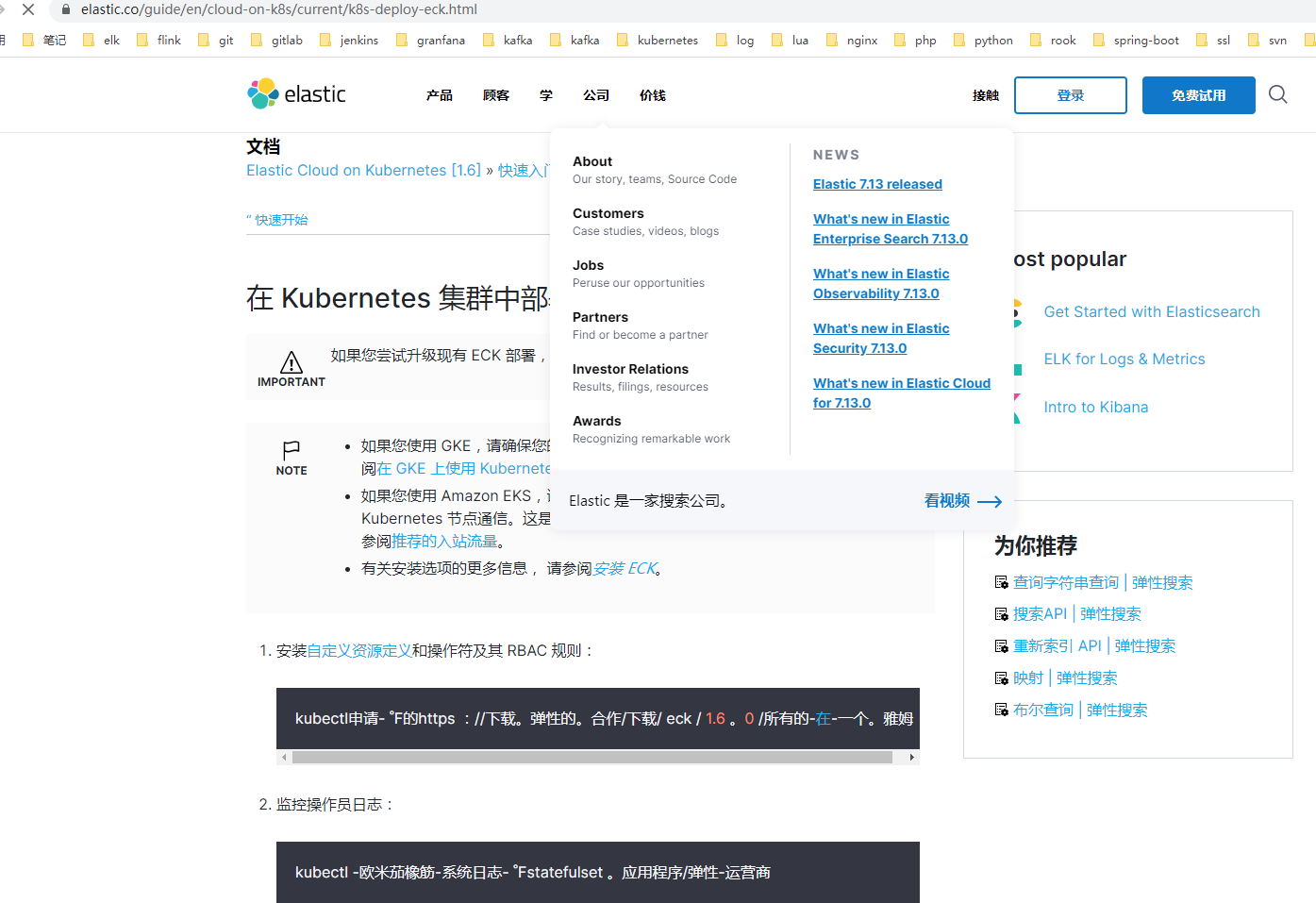Image resolution: width=1316 pixels, height=903 pixels.
Task: Open the 顾客 navigation menu
Action: click(x=496, y=95)
